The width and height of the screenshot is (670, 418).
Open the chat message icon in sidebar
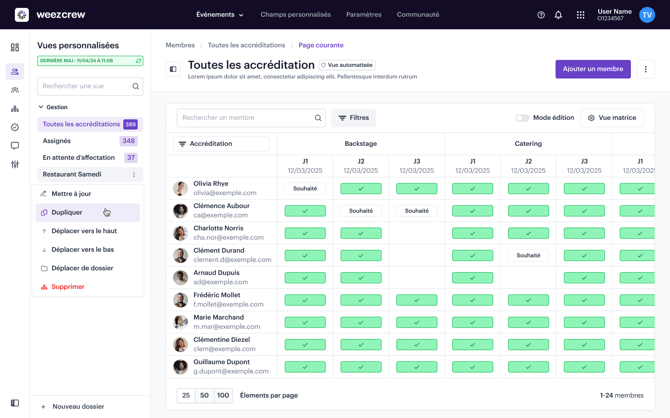pyautogui.click(x=15, y=146)
